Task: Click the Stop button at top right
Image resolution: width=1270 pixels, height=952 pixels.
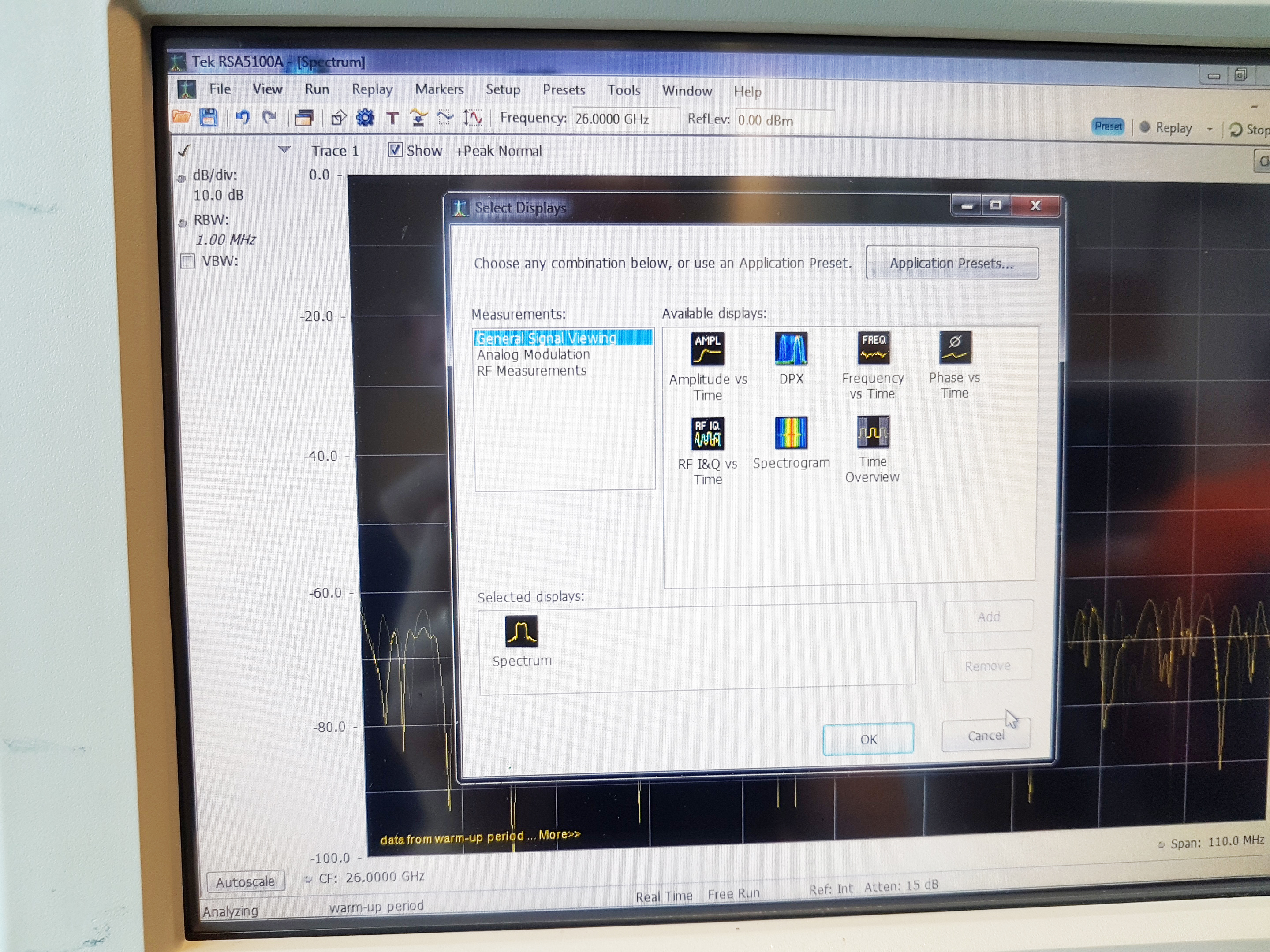Action: pos(1249,130)
